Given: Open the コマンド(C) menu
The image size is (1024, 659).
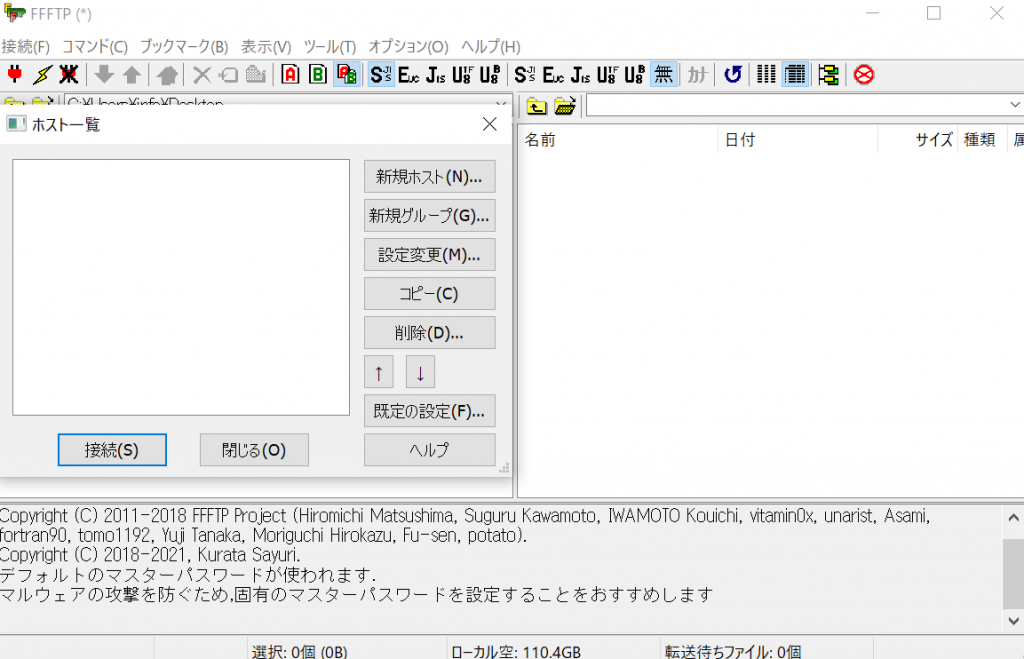Looking at the screenshot, I should (95, 47).
